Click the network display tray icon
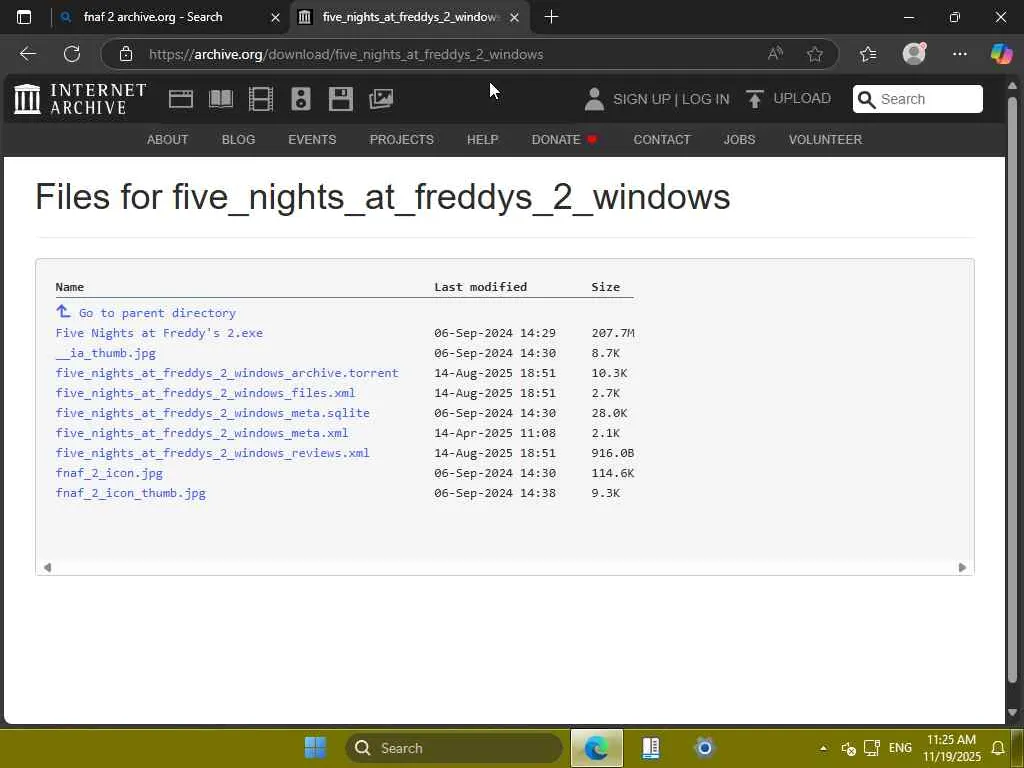 click(872, 748)
